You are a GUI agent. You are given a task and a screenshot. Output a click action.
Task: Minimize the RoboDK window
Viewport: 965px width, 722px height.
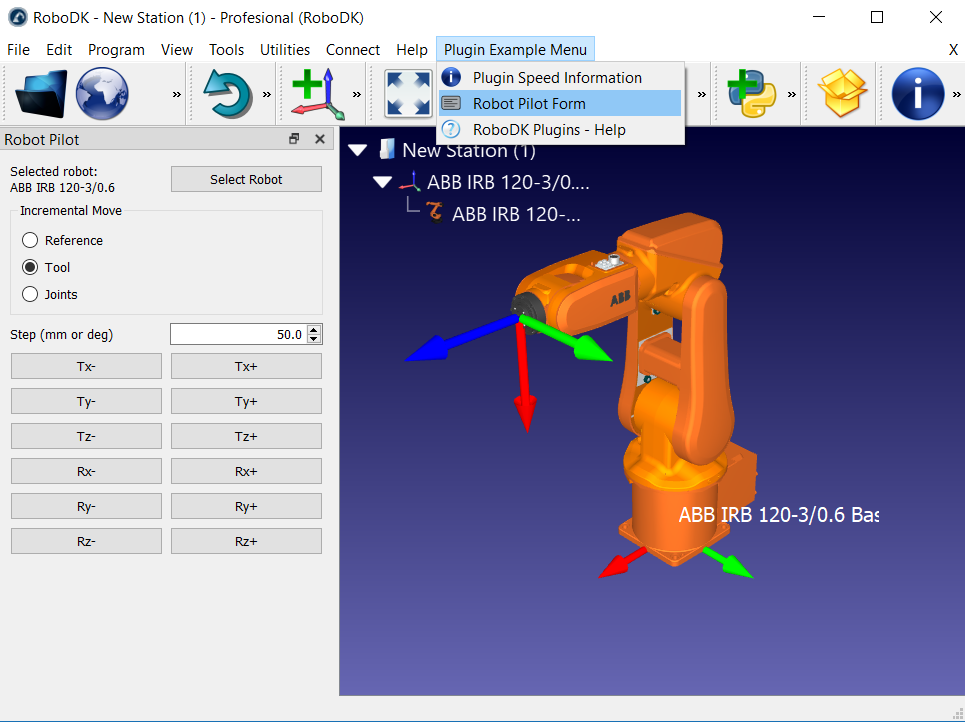(x=819, y=17)
